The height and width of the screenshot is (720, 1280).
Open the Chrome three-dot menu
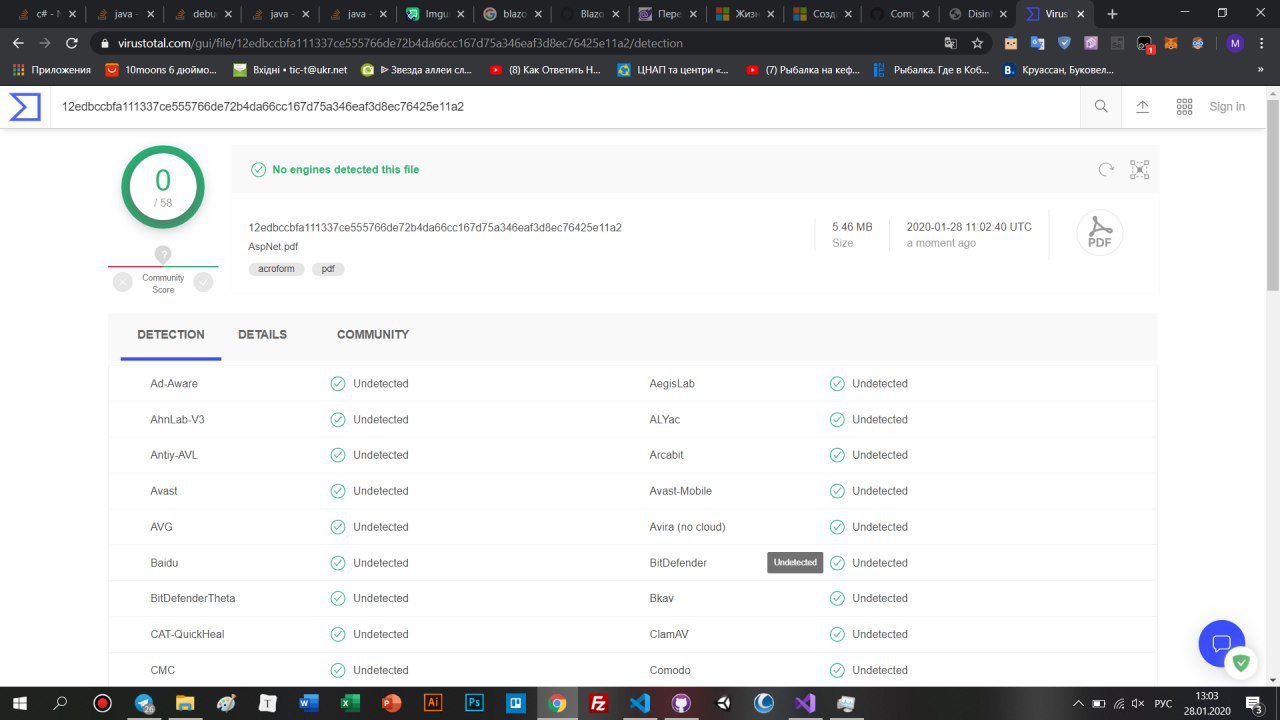1262,43
